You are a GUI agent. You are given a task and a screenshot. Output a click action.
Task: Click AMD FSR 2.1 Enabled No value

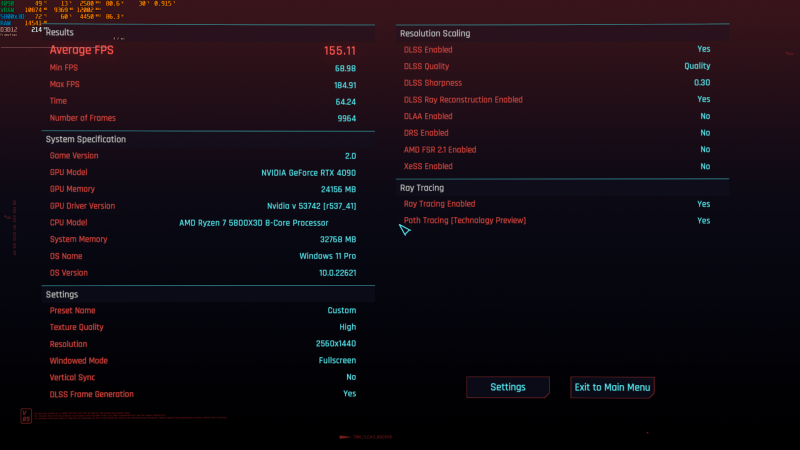pos(705,149)
